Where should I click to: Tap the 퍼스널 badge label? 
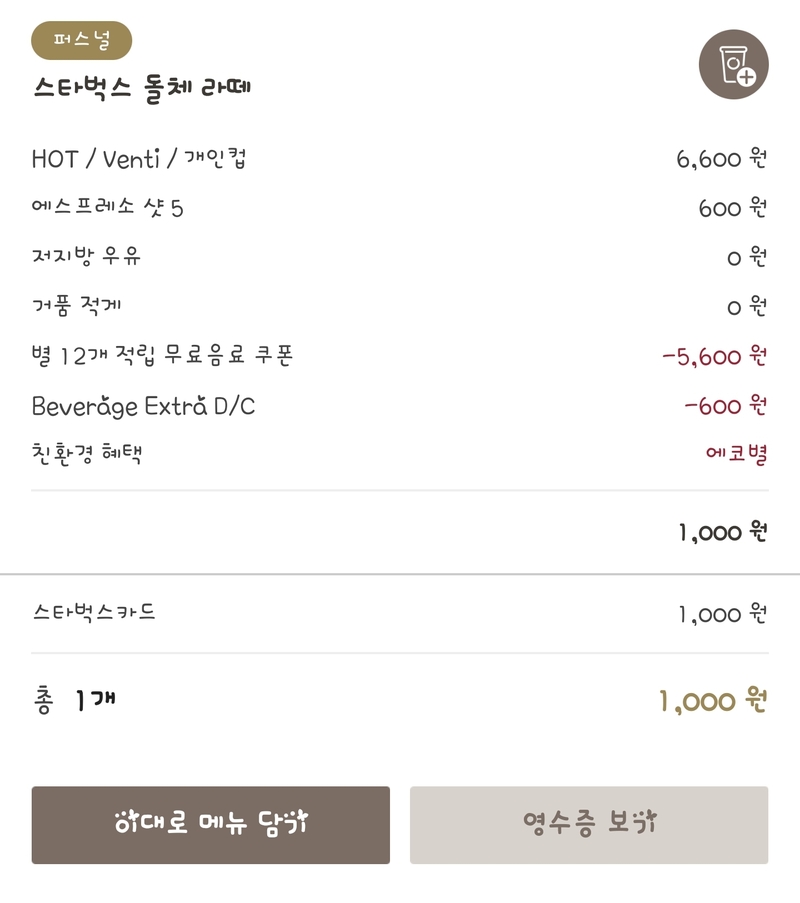click(x=82, y=40)
